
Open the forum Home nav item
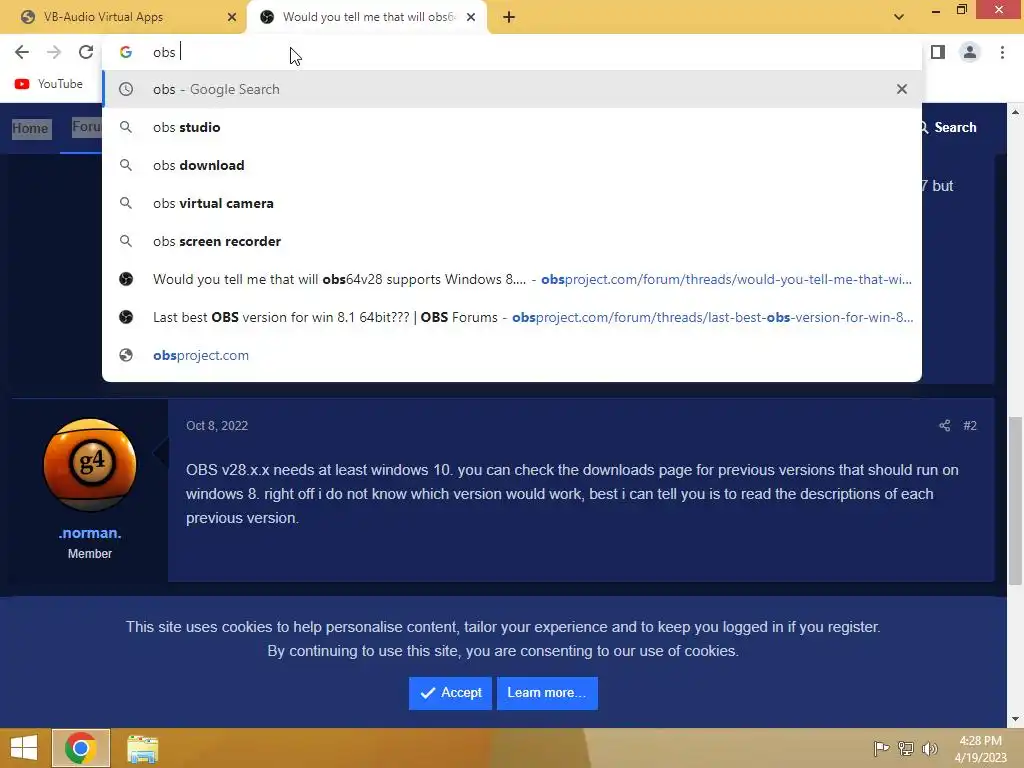pyautogui.click(x=30, y=128)
